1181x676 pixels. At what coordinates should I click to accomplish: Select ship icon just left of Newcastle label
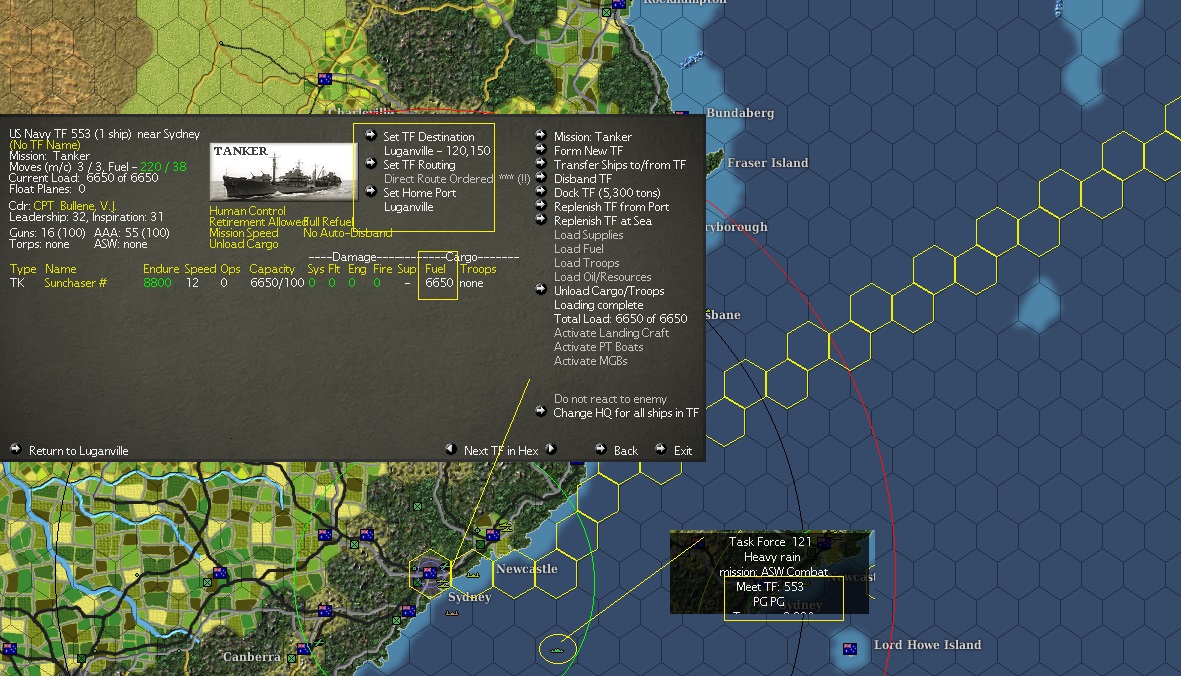tap(473, 574)
